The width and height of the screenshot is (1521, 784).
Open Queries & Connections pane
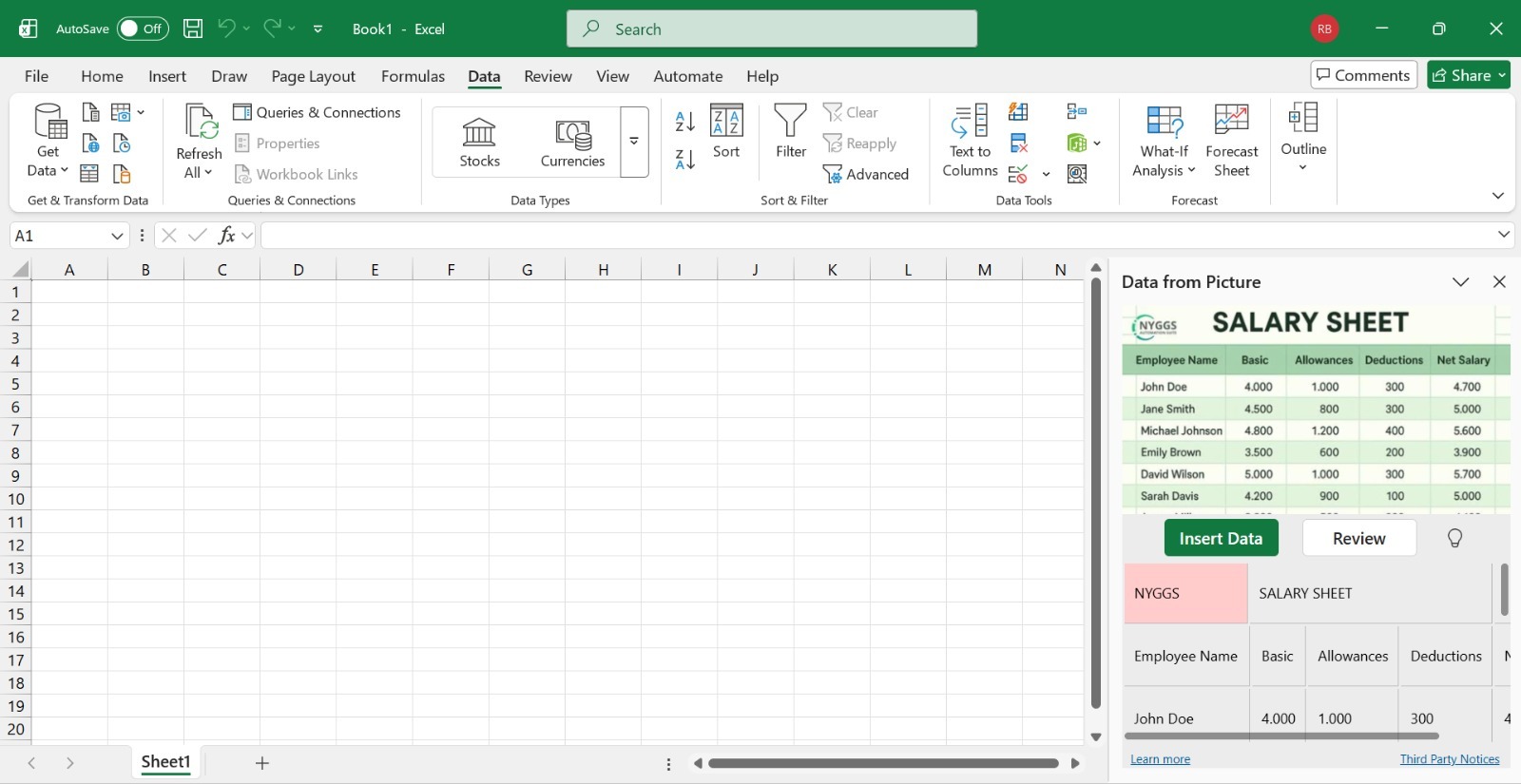pos(318,112)
